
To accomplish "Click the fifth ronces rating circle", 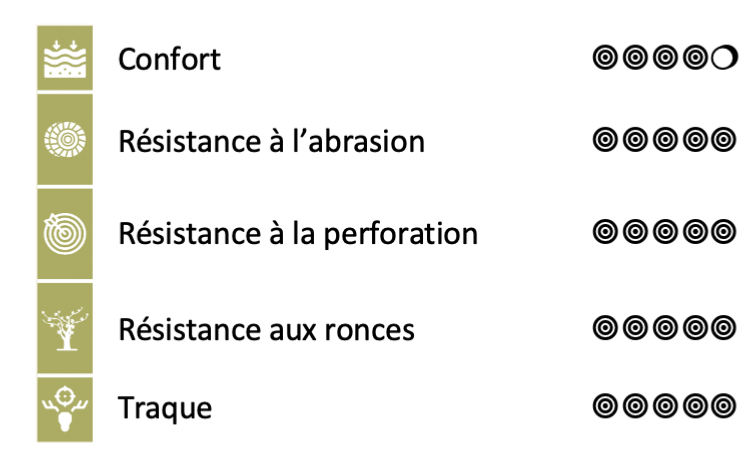I will (x=724, y=328).
